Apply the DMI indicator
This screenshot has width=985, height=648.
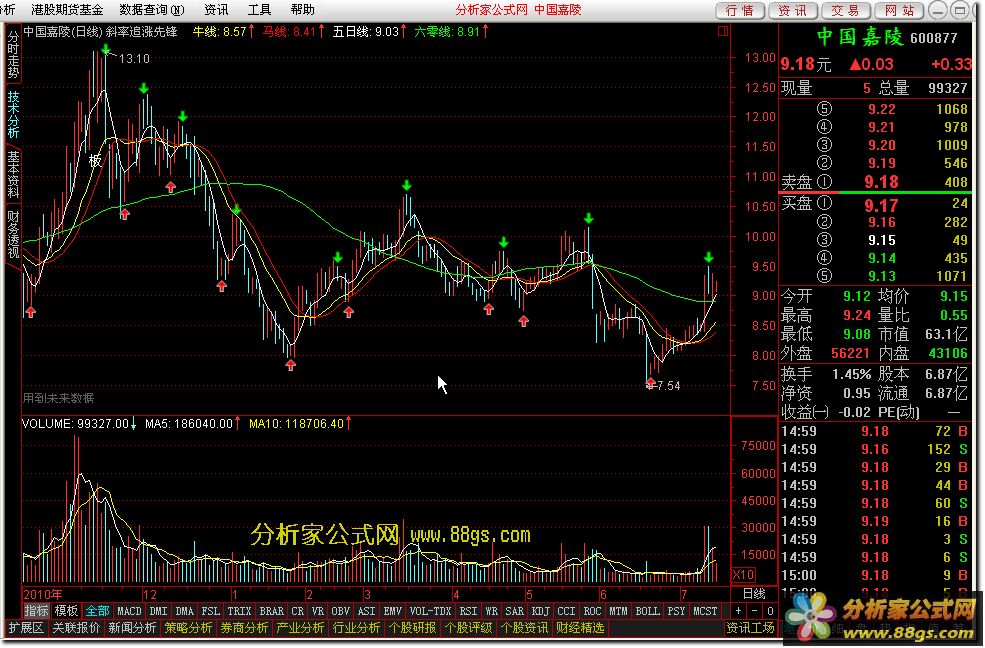[x=158, y=611]
